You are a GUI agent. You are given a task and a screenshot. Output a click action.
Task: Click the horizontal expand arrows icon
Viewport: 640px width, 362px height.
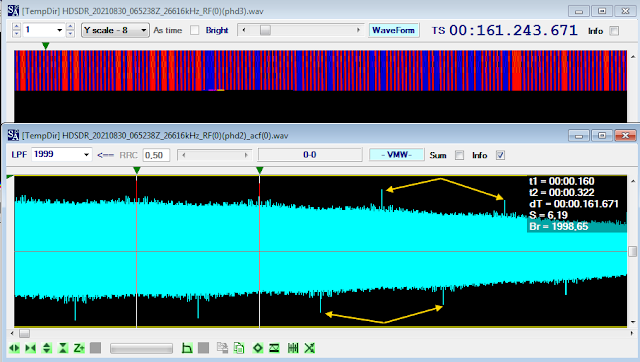(14, 348)
